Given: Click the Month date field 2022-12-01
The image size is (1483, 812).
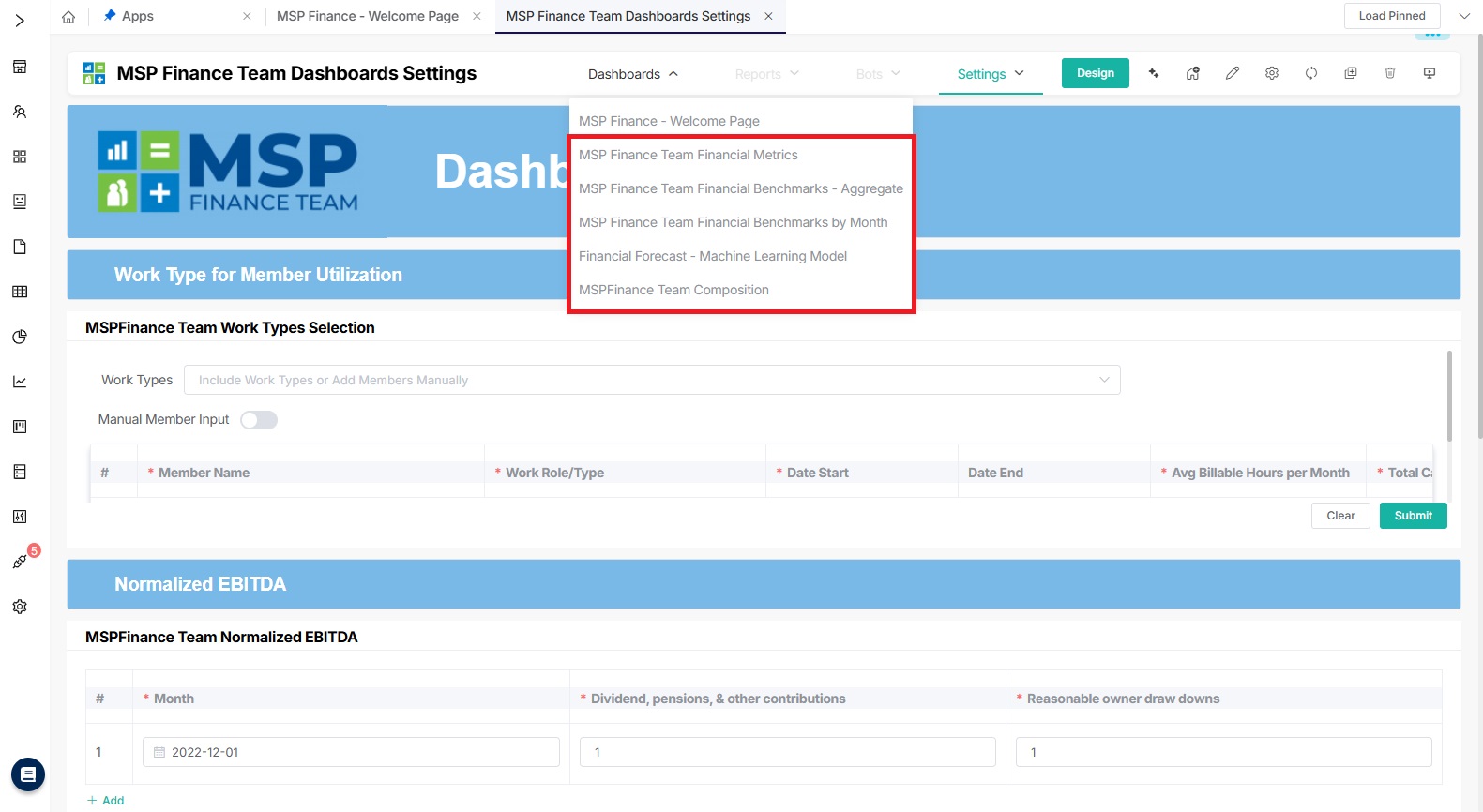Looking at the screenshot, I should (x=351, y=752).
